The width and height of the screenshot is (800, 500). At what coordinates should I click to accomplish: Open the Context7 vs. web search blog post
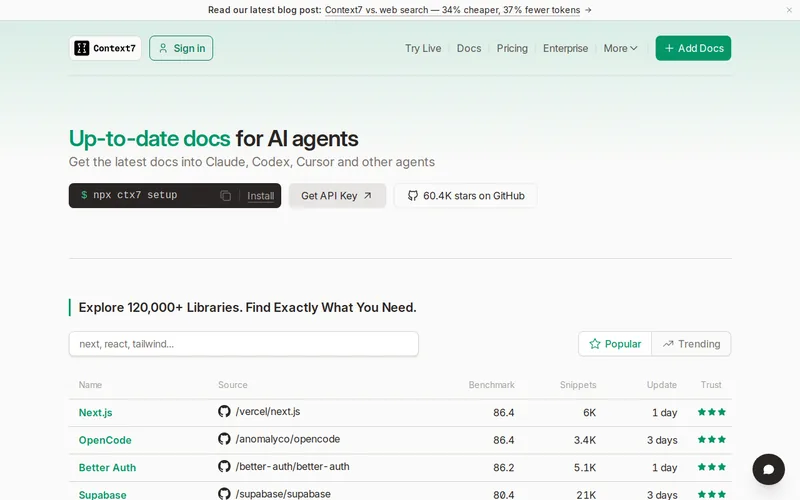[x=452, y=10]
